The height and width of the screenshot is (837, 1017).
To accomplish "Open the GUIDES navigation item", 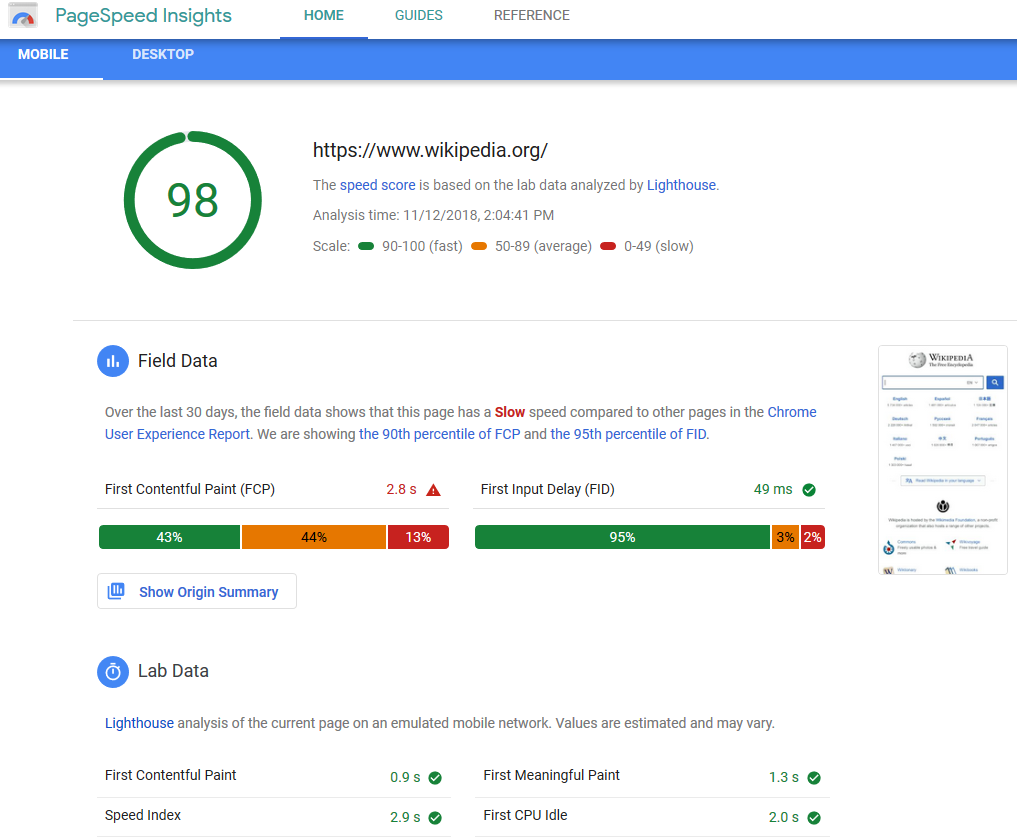I will (x=418, y=16).
